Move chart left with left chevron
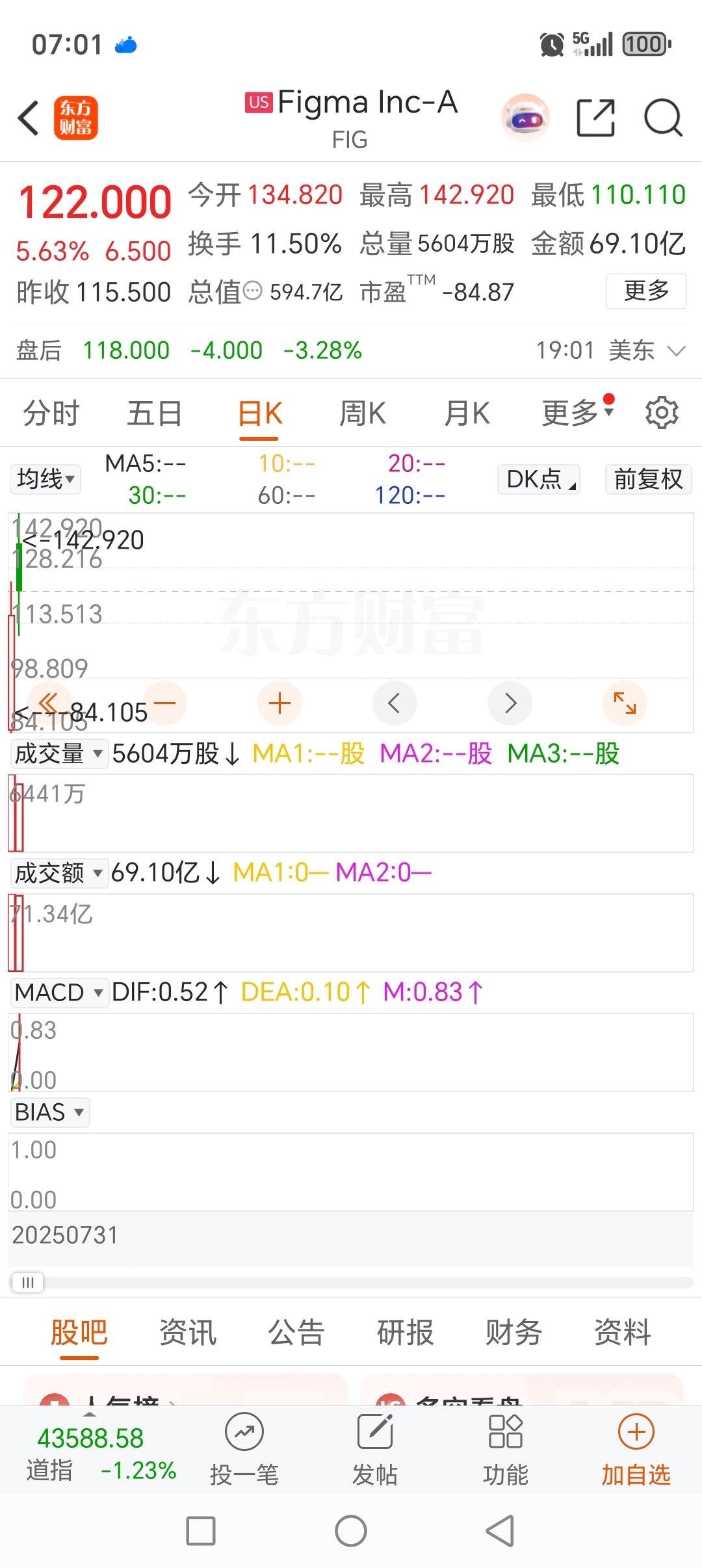This screenshot has height=1568, width=702. [x=395, y=703]
